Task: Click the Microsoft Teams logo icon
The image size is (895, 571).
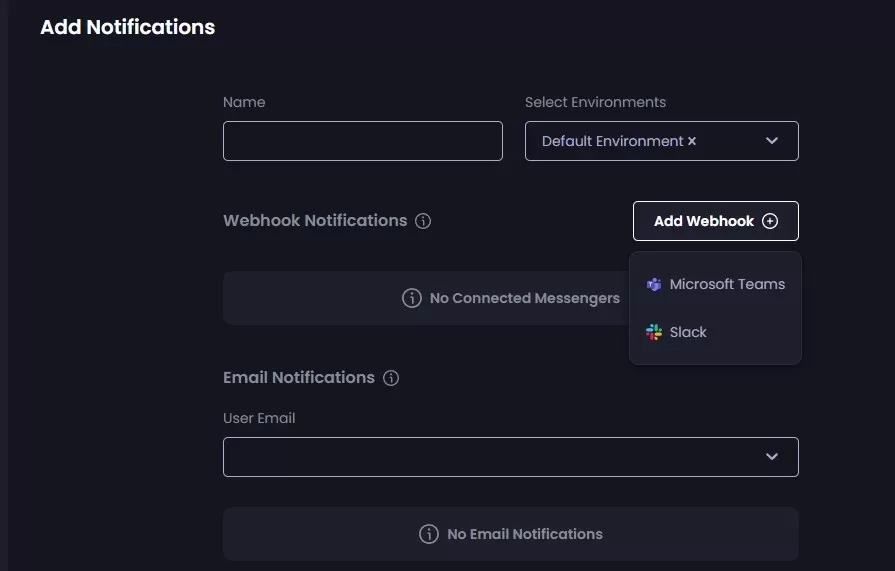Action: pyautogui.click(x=654, y=284)
